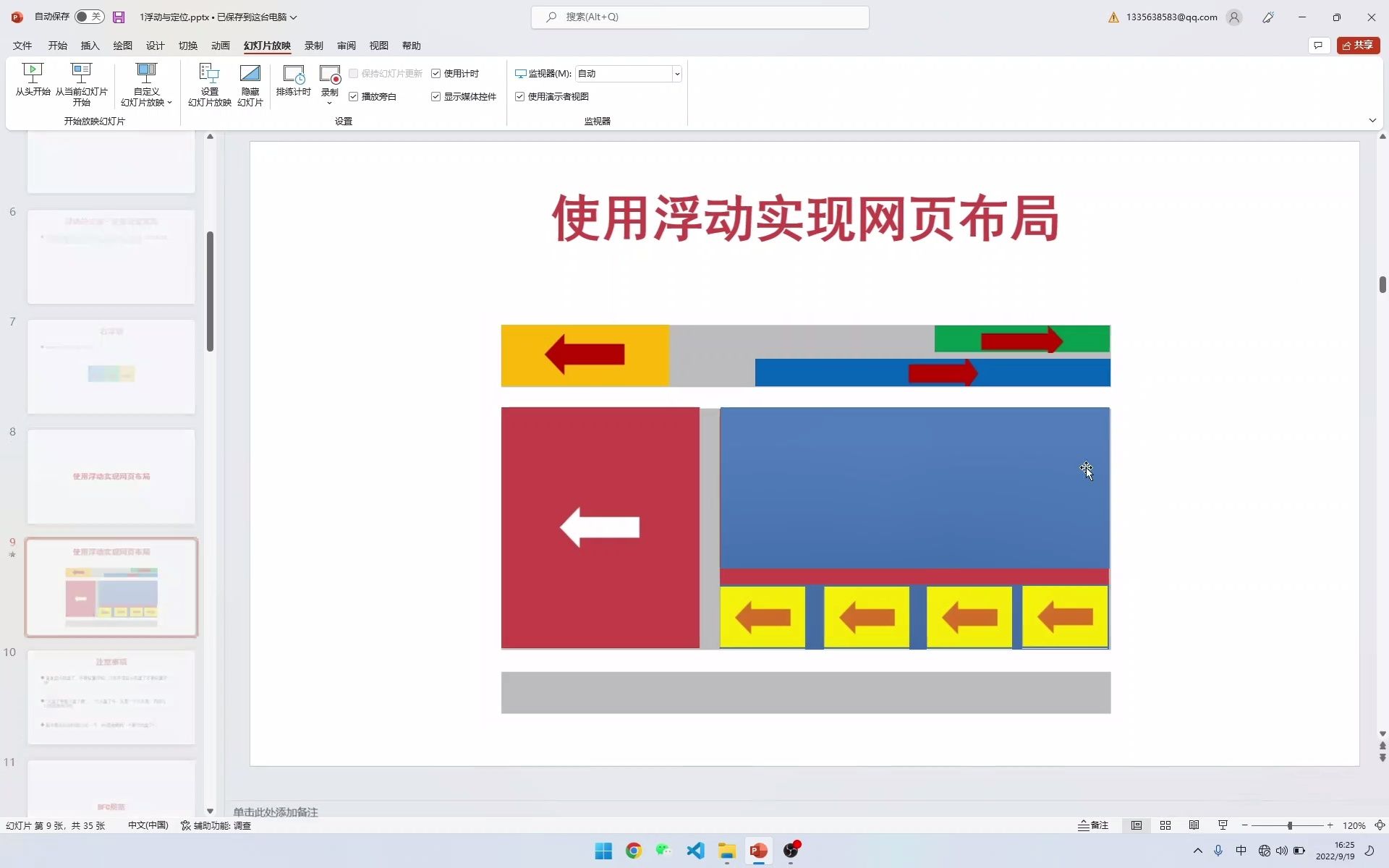Start Rehearse Timings

pyautogui.click(x=293, y=80)
